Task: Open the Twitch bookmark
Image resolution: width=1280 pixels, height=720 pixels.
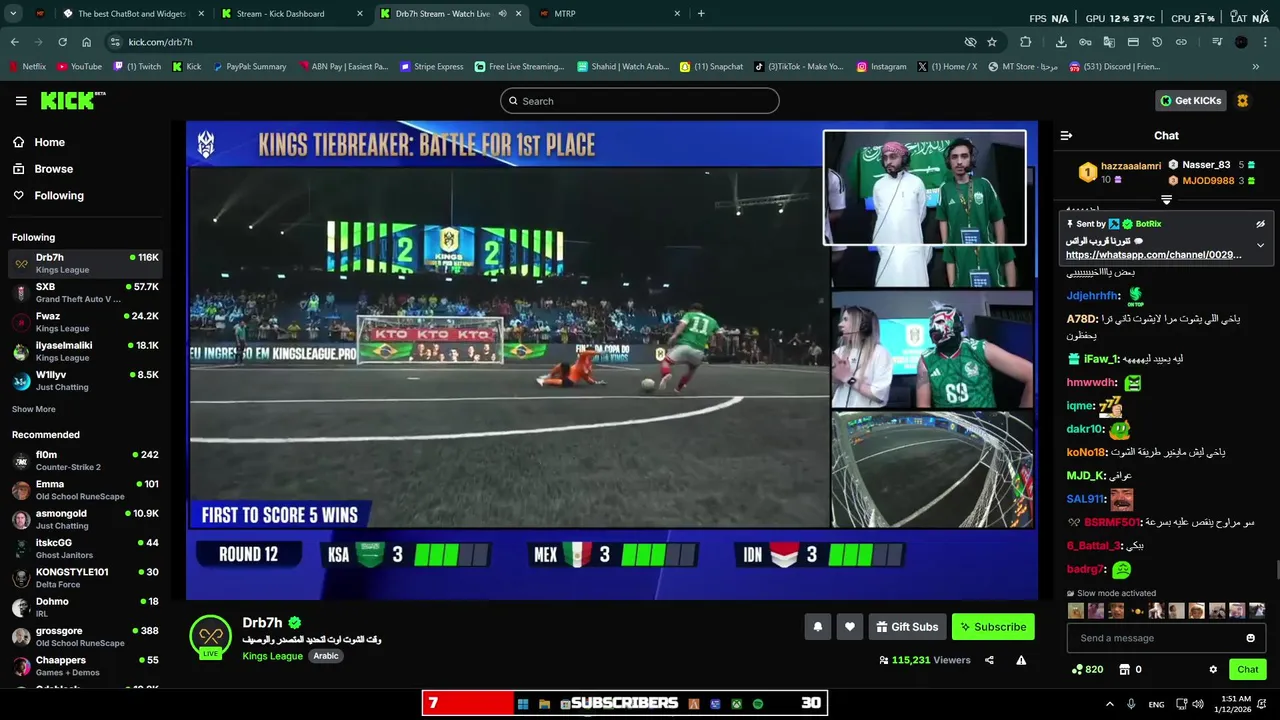Action: pyautogui.click(x=137, y=67)
